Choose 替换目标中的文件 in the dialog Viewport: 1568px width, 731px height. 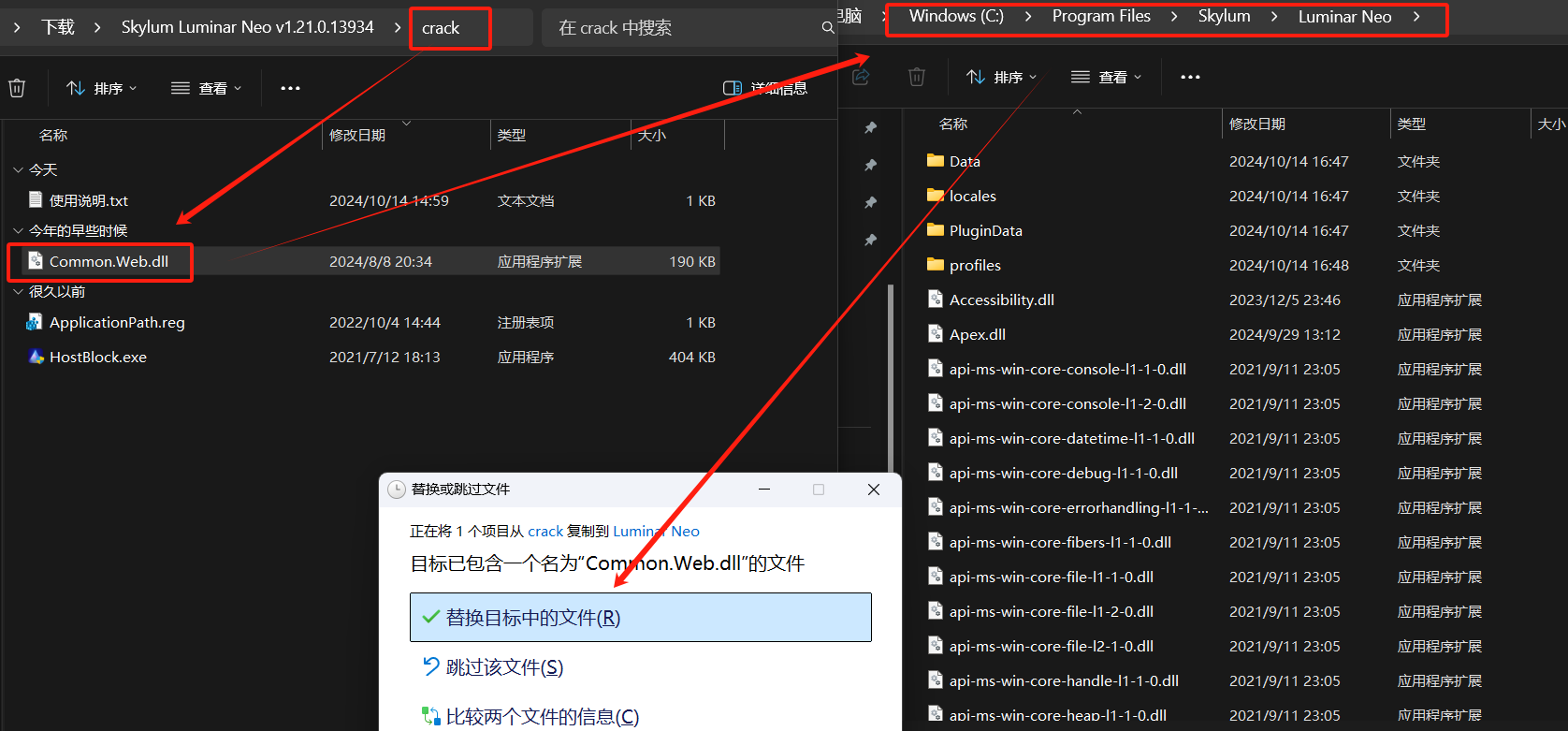pyautogui.click(x=641, y=617)
